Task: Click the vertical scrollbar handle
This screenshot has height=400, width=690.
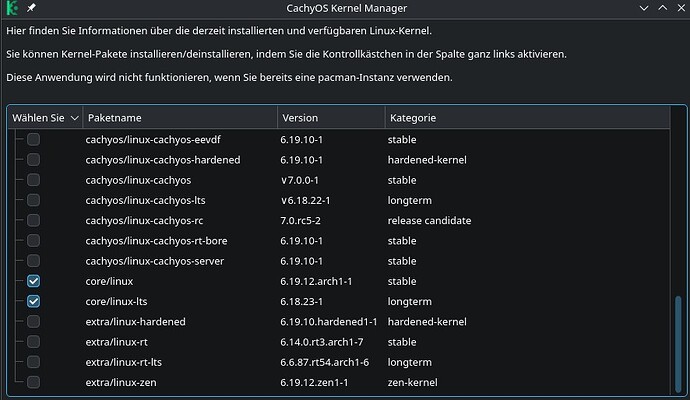Action: pos(678,344)
